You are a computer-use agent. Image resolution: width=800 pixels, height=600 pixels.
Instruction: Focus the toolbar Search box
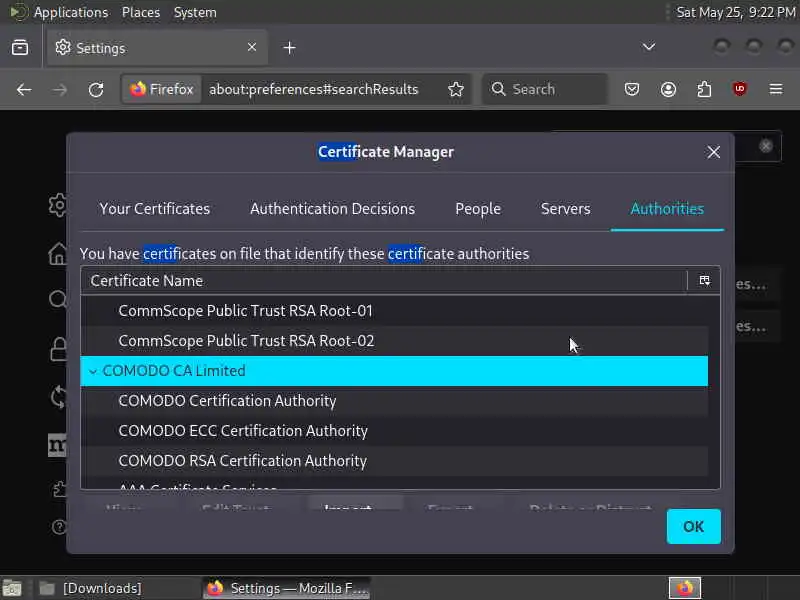pyautogui.click(x=545, y=89)
